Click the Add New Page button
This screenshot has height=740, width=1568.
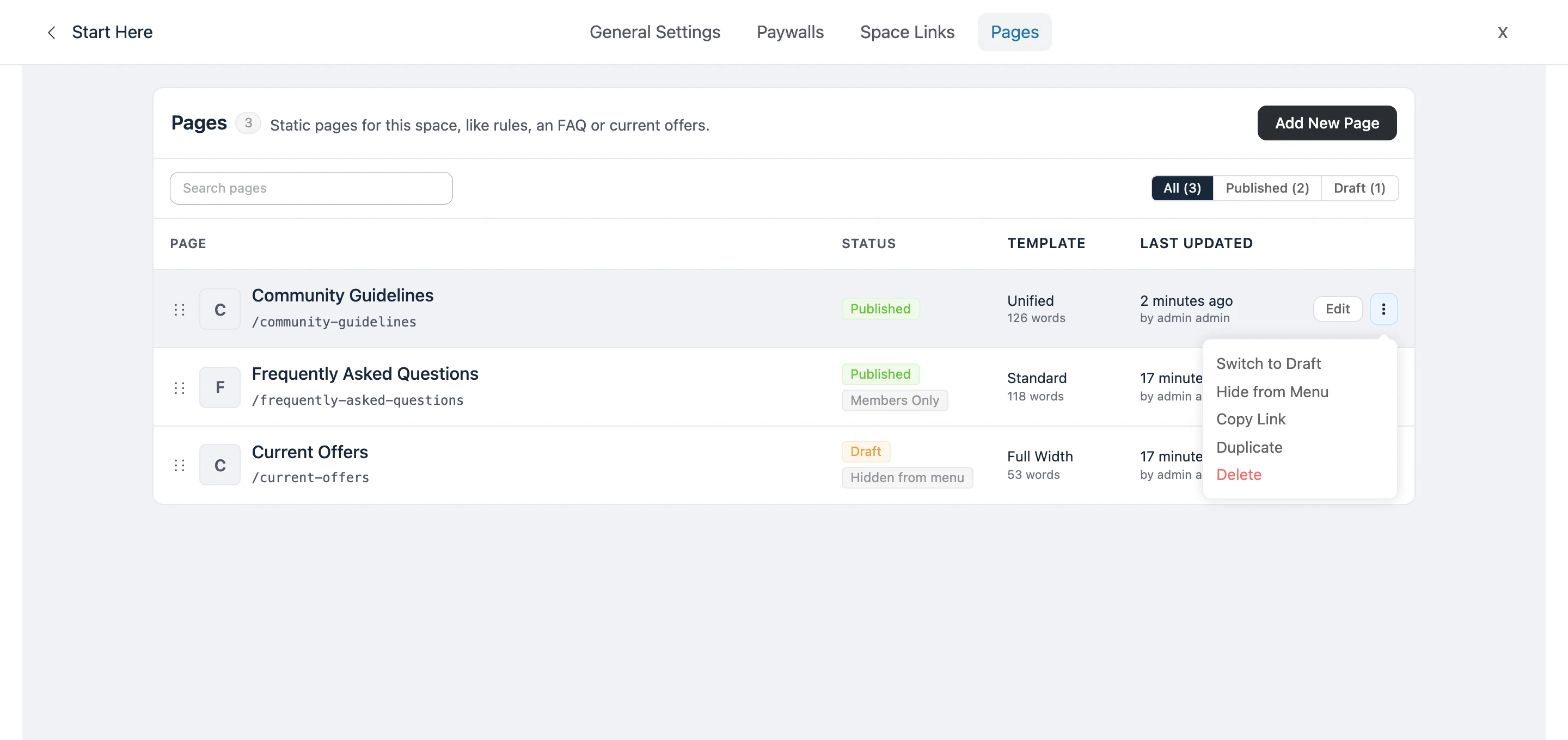coord(1327,123)
